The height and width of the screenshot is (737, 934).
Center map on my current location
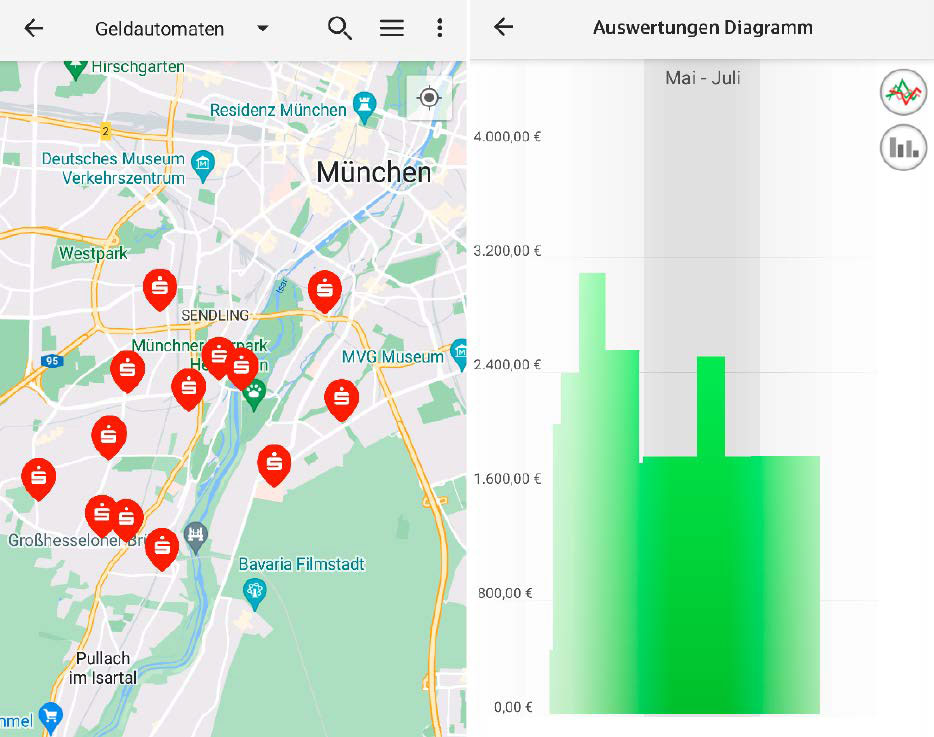point(429,97)
